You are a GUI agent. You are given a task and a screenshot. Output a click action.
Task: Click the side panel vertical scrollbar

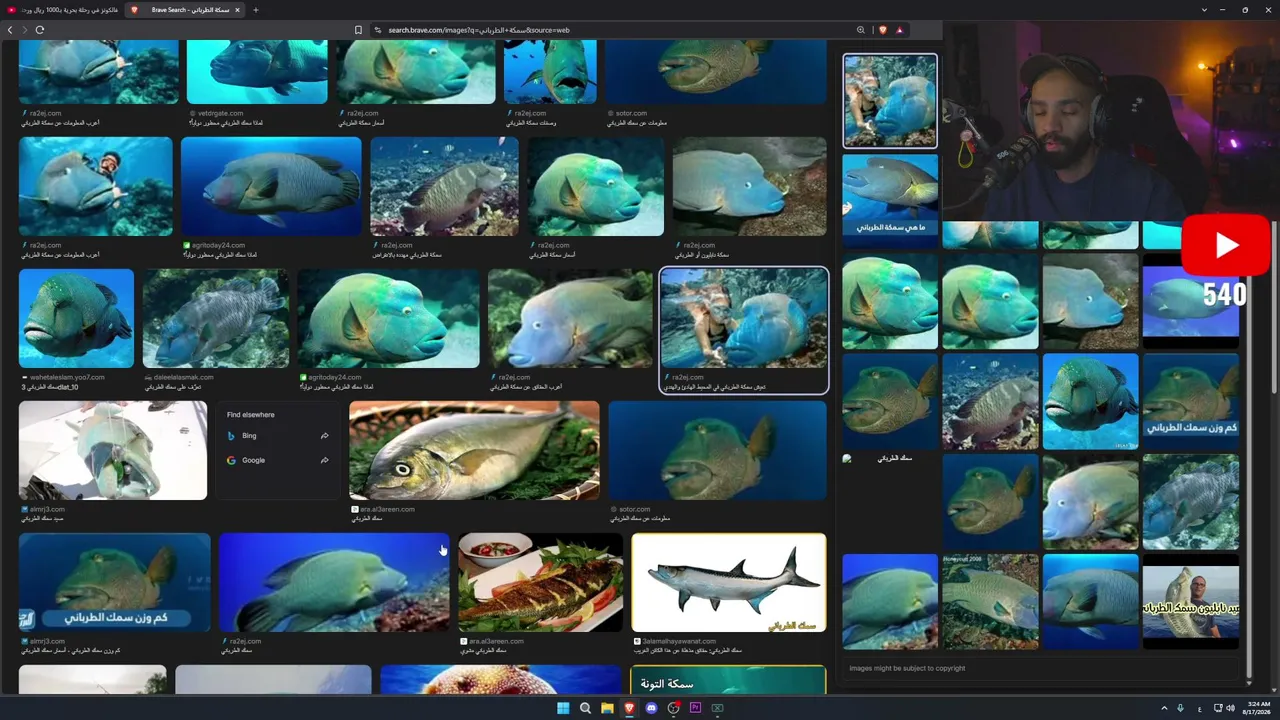1248,450
